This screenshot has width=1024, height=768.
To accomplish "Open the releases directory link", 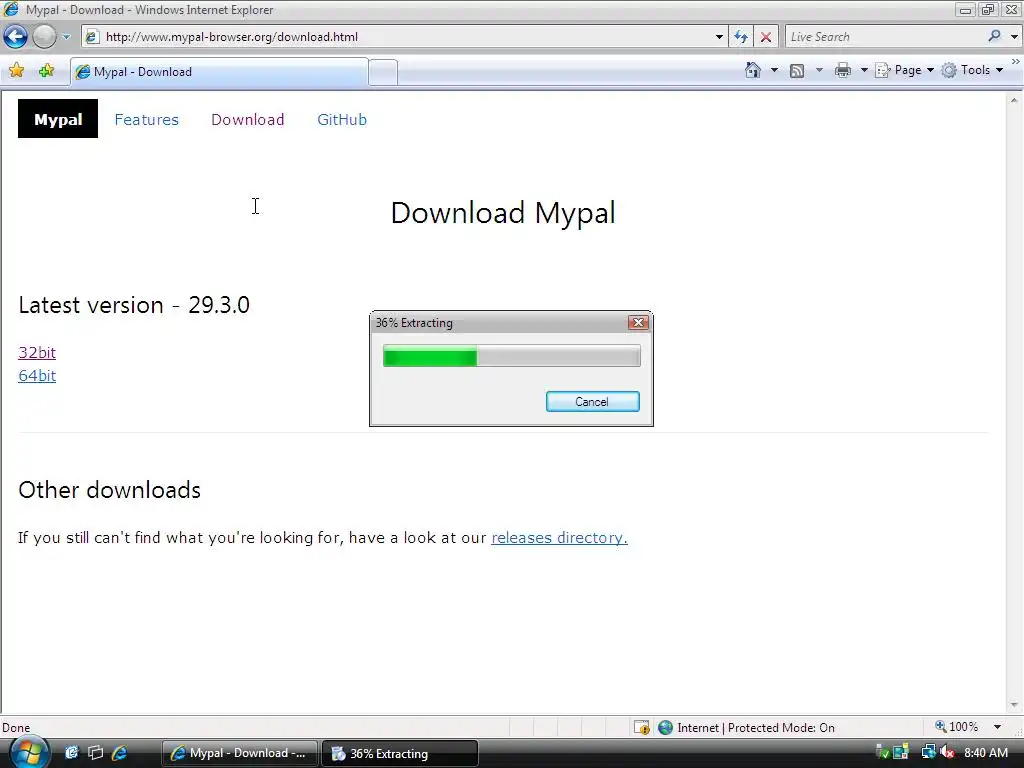I will 559,537.
